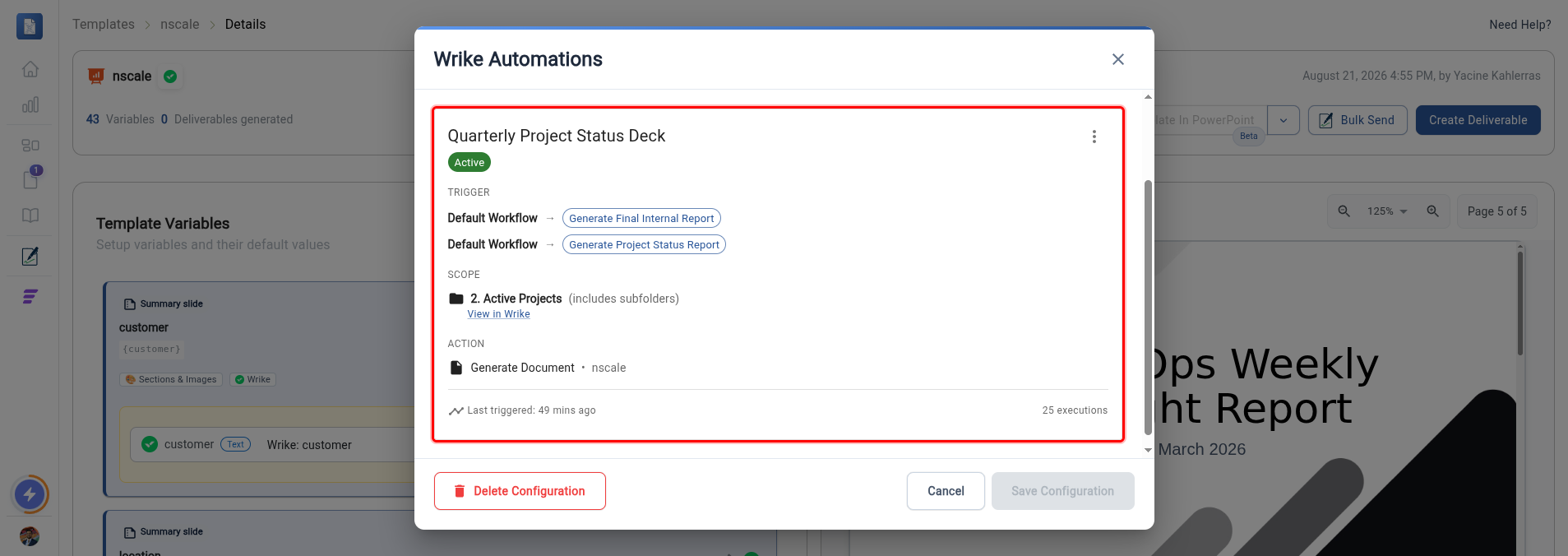
Task: Open the dashboard blocks sidebar icon
Action: point(30,145)
